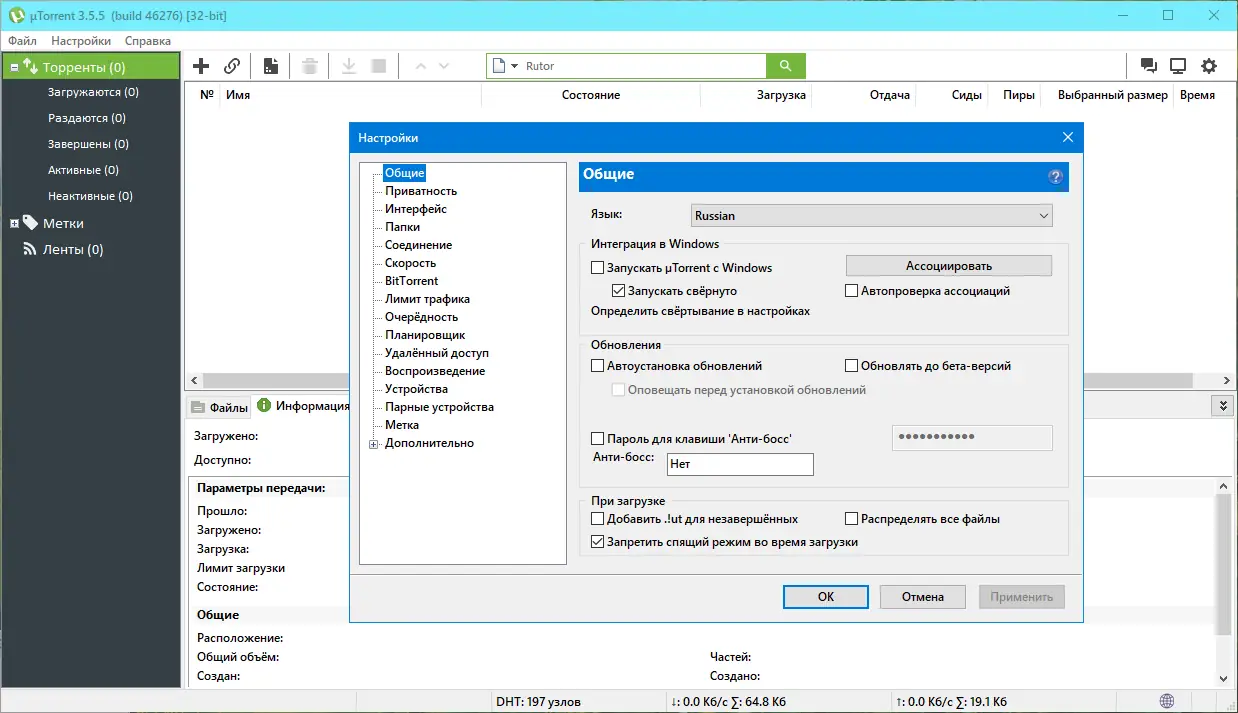Click the remote monitor icon in toolbar
The width and height of the screenshot is (1238, 713).
(1178, 66)
